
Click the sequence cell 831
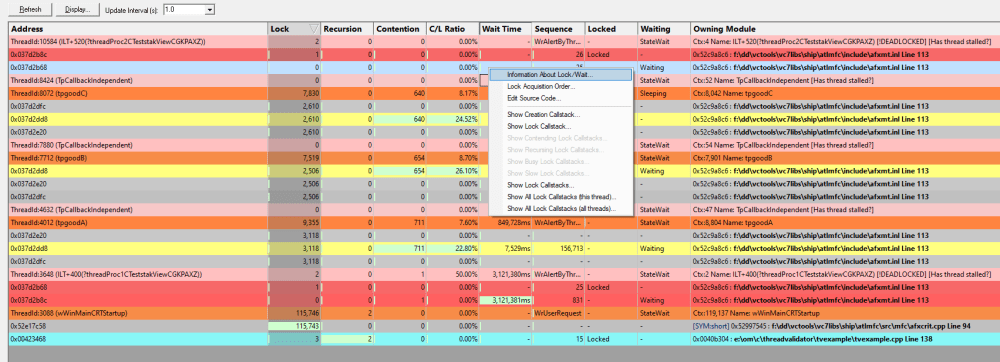click(559, 300)
